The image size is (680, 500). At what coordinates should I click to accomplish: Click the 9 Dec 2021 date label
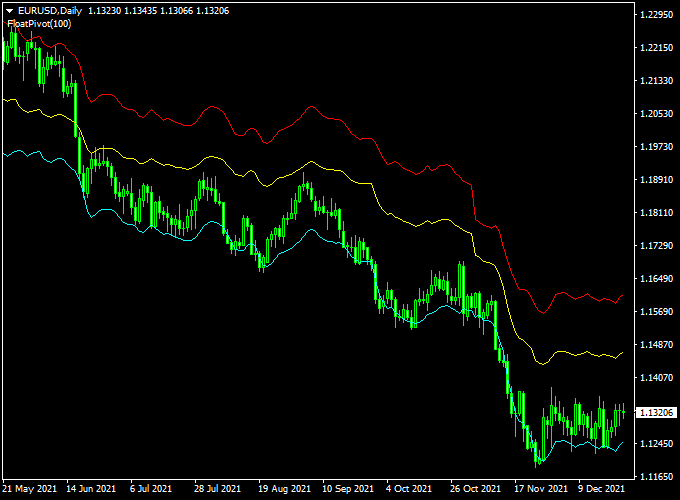pos(601,489)
